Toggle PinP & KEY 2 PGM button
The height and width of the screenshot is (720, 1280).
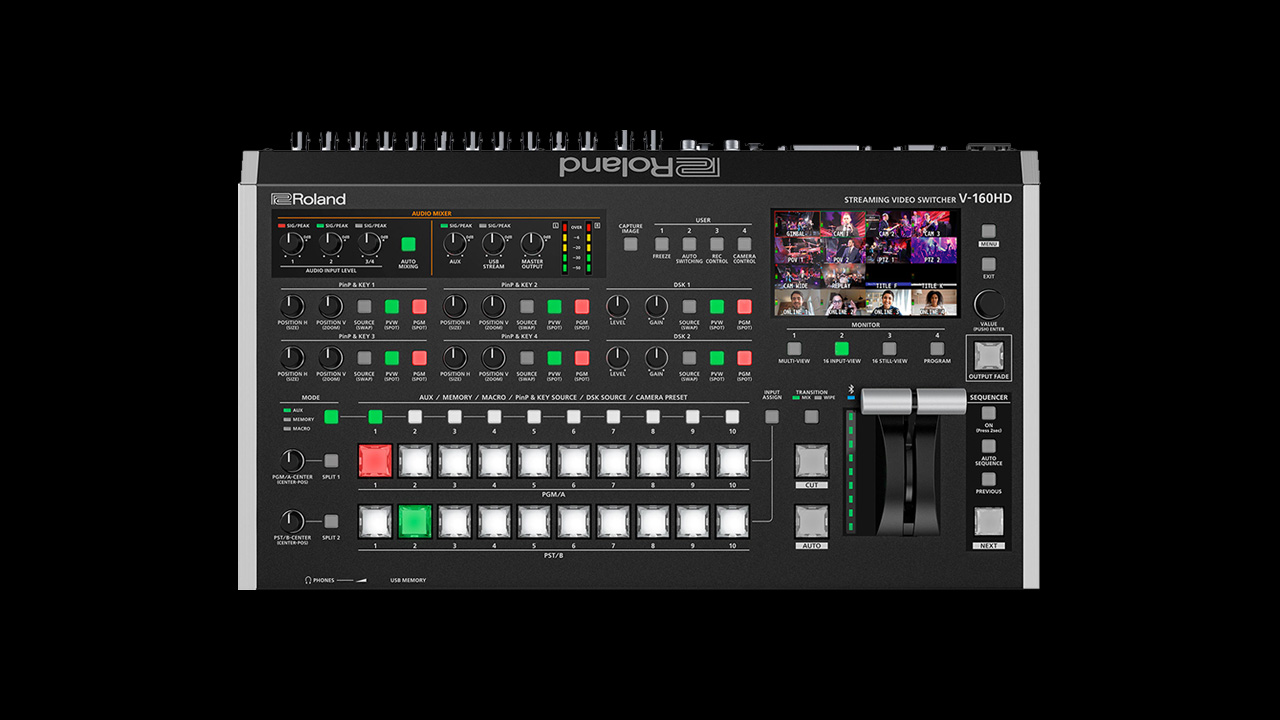coord(582,307)
